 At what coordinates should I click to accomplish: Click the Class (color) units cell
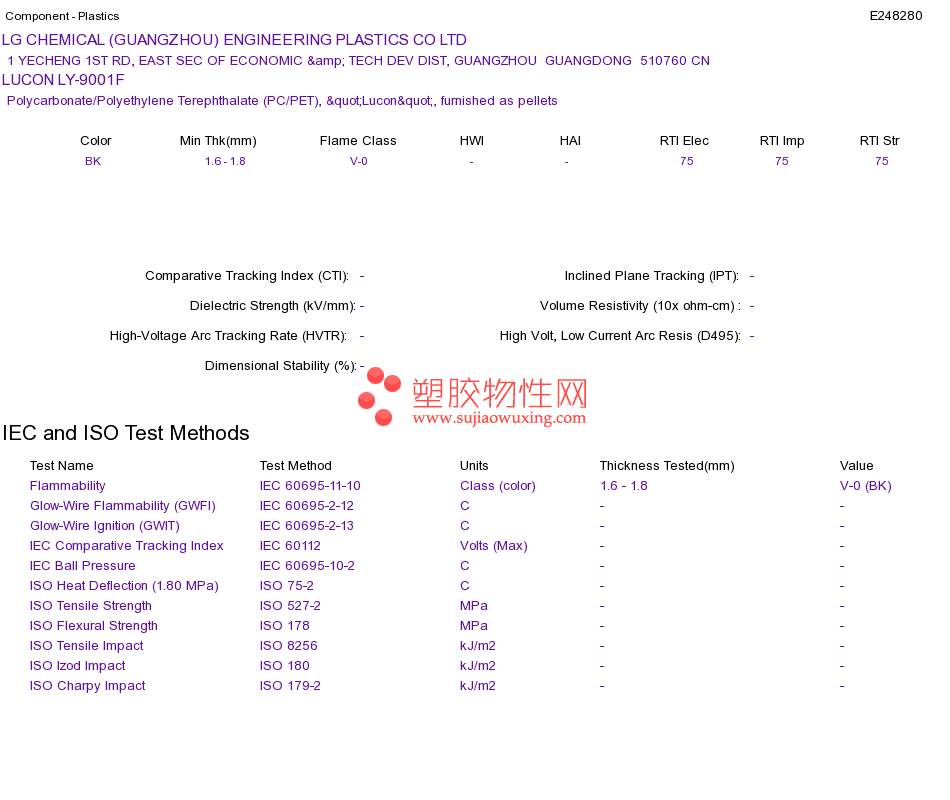[497, 485]
